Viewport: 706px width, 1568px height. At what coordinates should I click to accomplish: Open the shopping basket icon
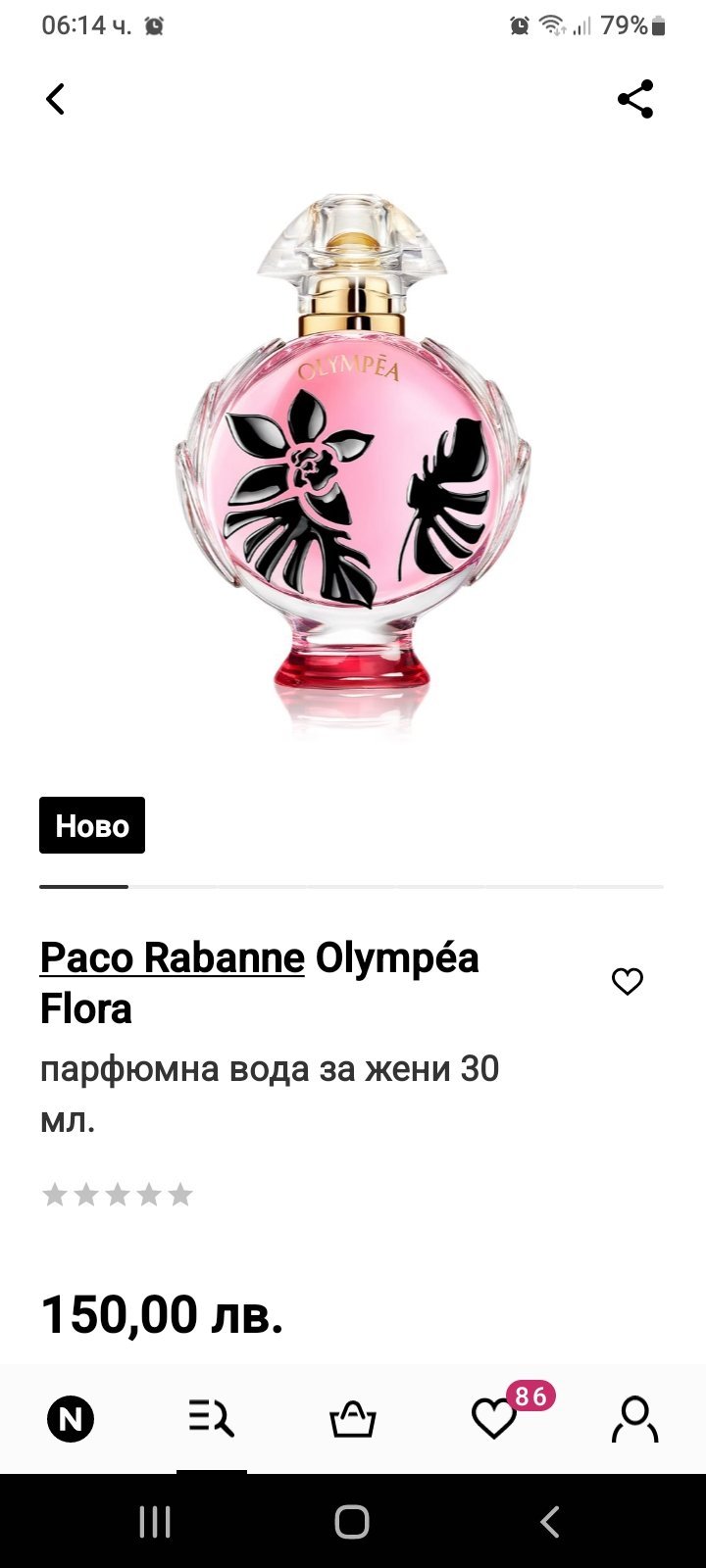(x=353, y=1419)
